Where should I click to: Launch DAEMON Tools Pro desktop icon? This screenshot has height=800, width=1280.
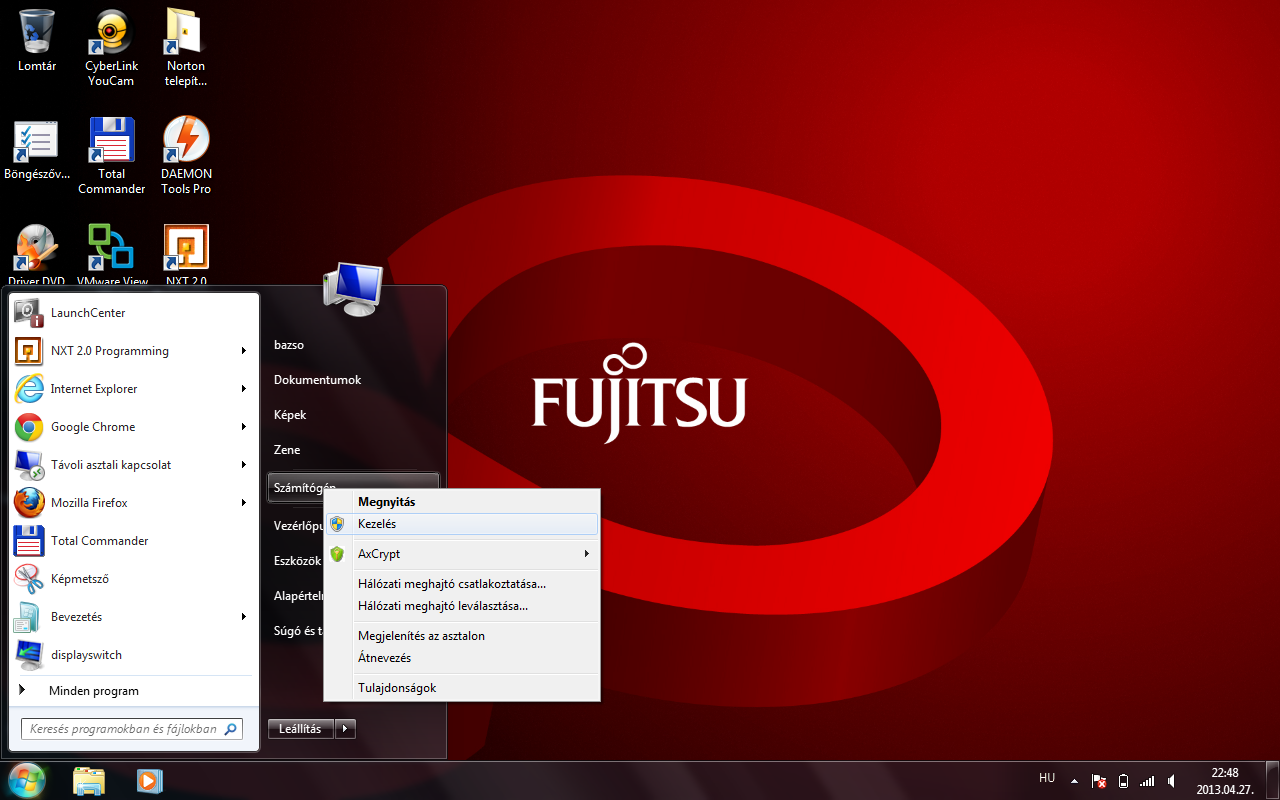pyautogui.click(x=186, y=156)
